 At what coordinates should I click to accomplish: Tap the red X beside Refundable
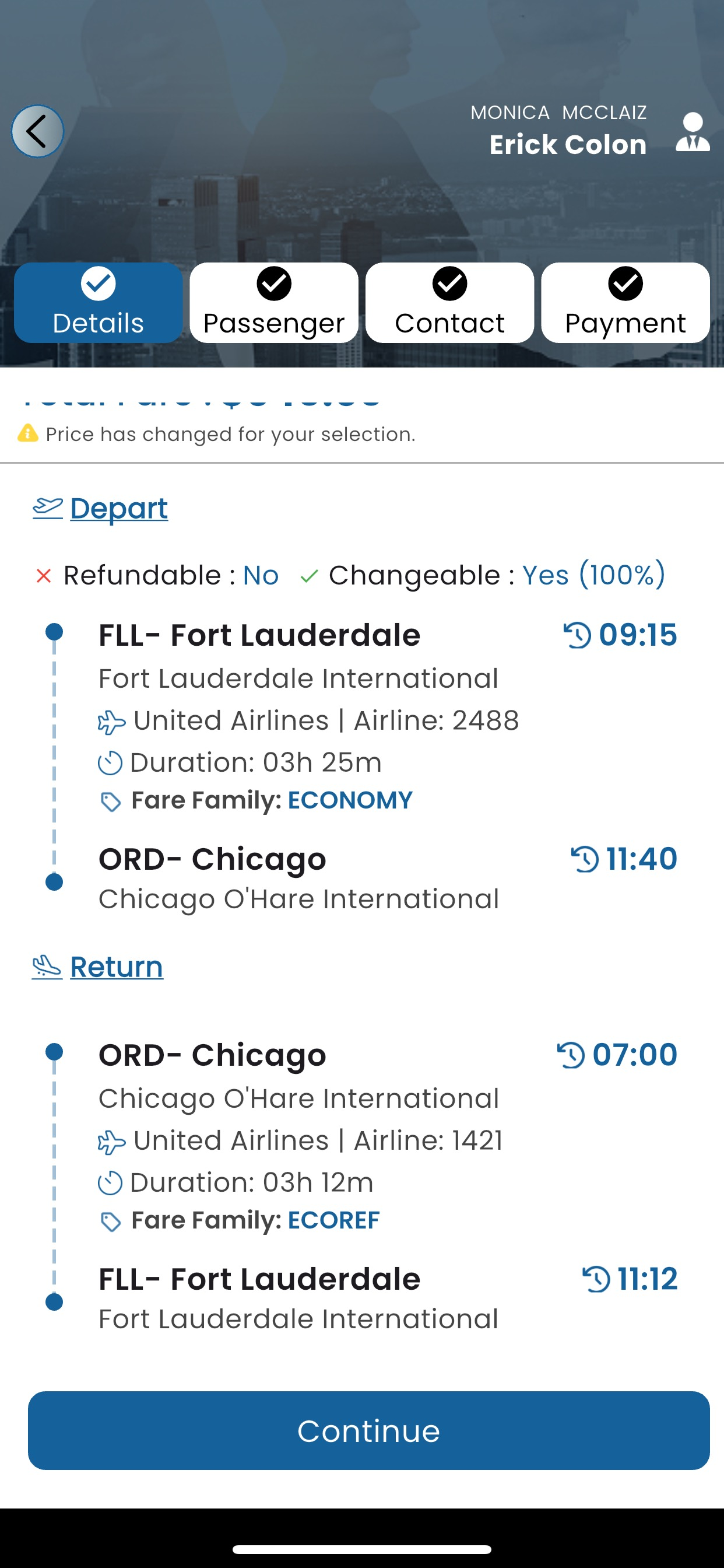(43, 576)
